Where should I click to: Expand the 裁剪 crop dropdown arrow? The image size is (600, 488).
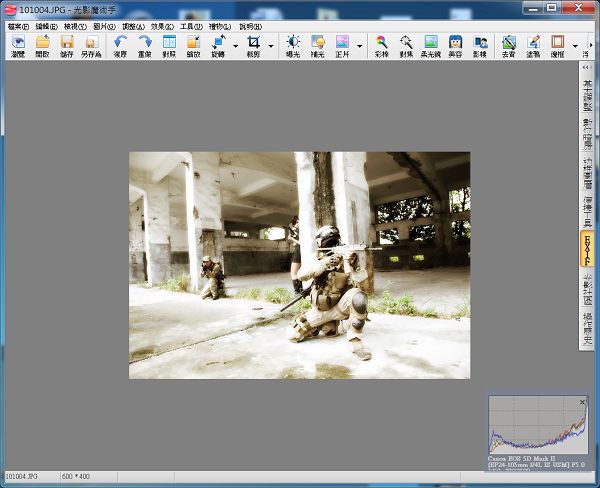[x=271, y=46]
